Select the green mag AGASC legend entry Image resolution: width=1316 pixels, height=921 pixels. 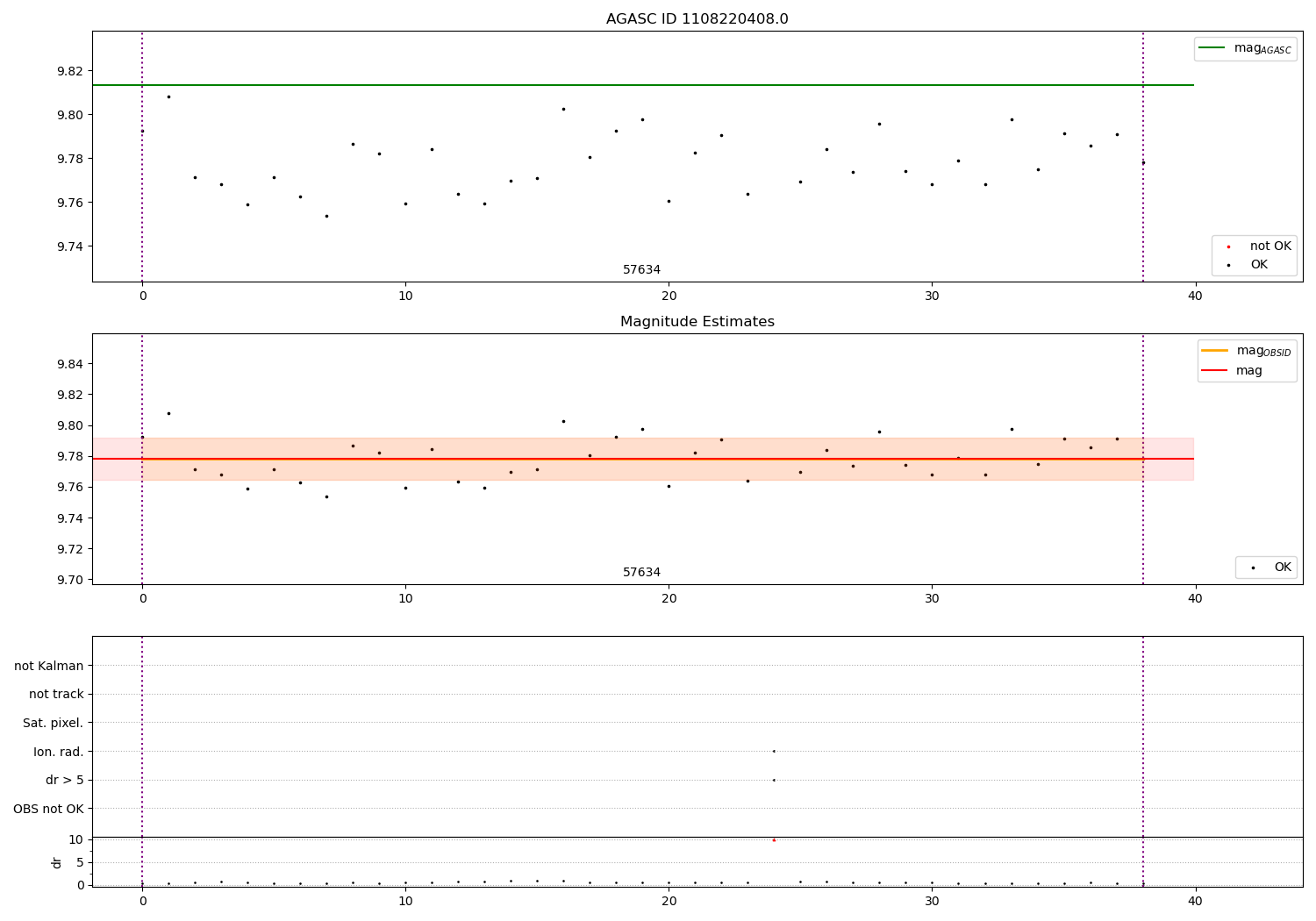[x=1245, y=48]
